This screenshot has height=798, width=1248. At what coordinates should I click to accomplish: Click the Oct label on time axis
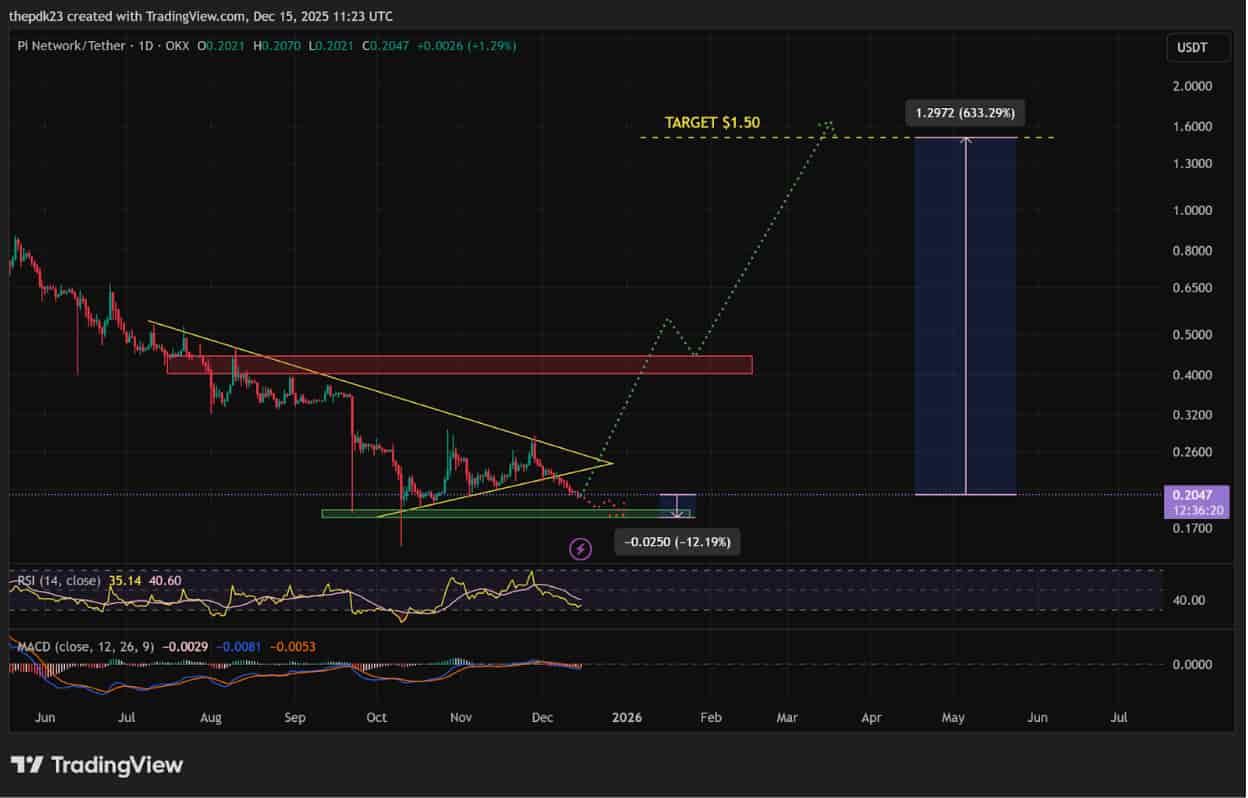pos(377,717)
